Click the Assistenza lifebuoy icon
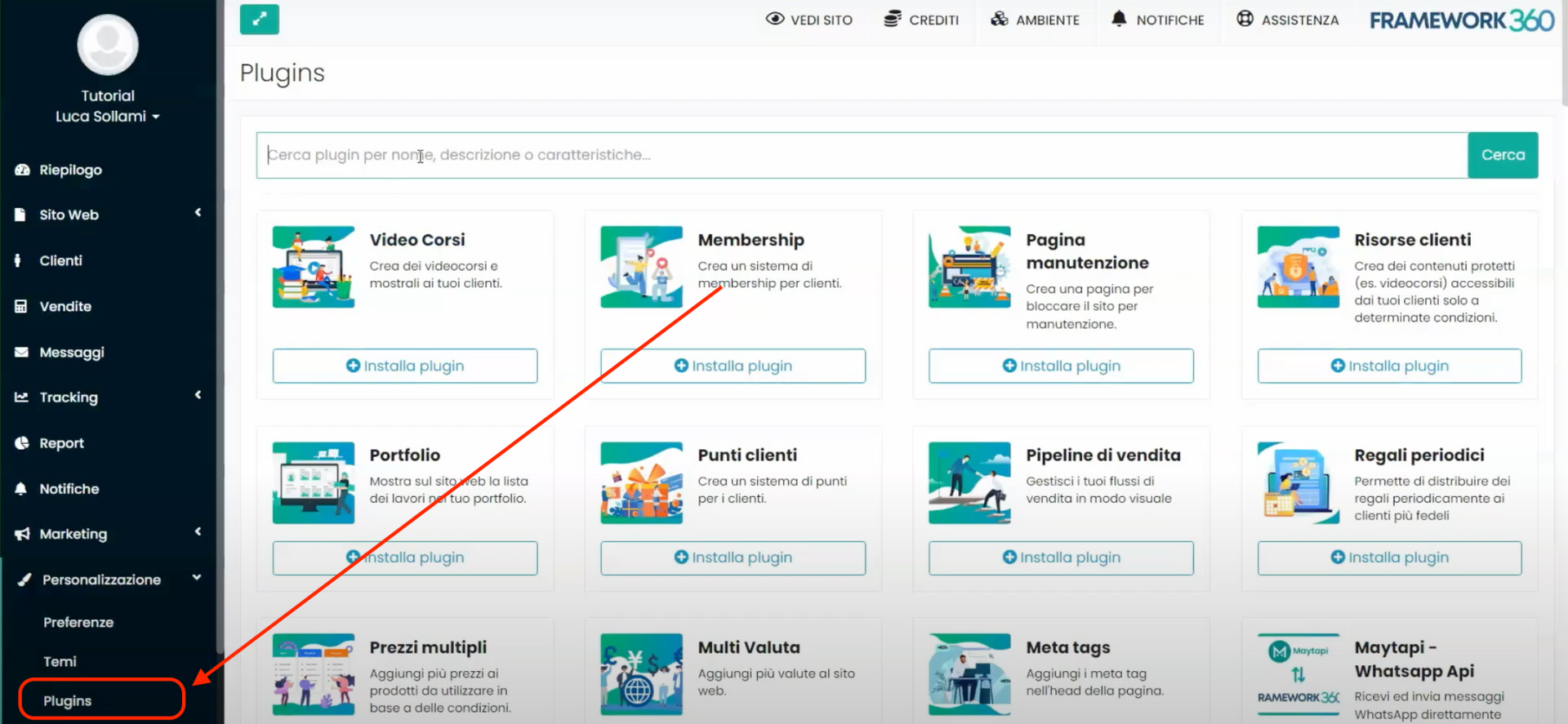The image size is (1568, 724). [1245, 19]
